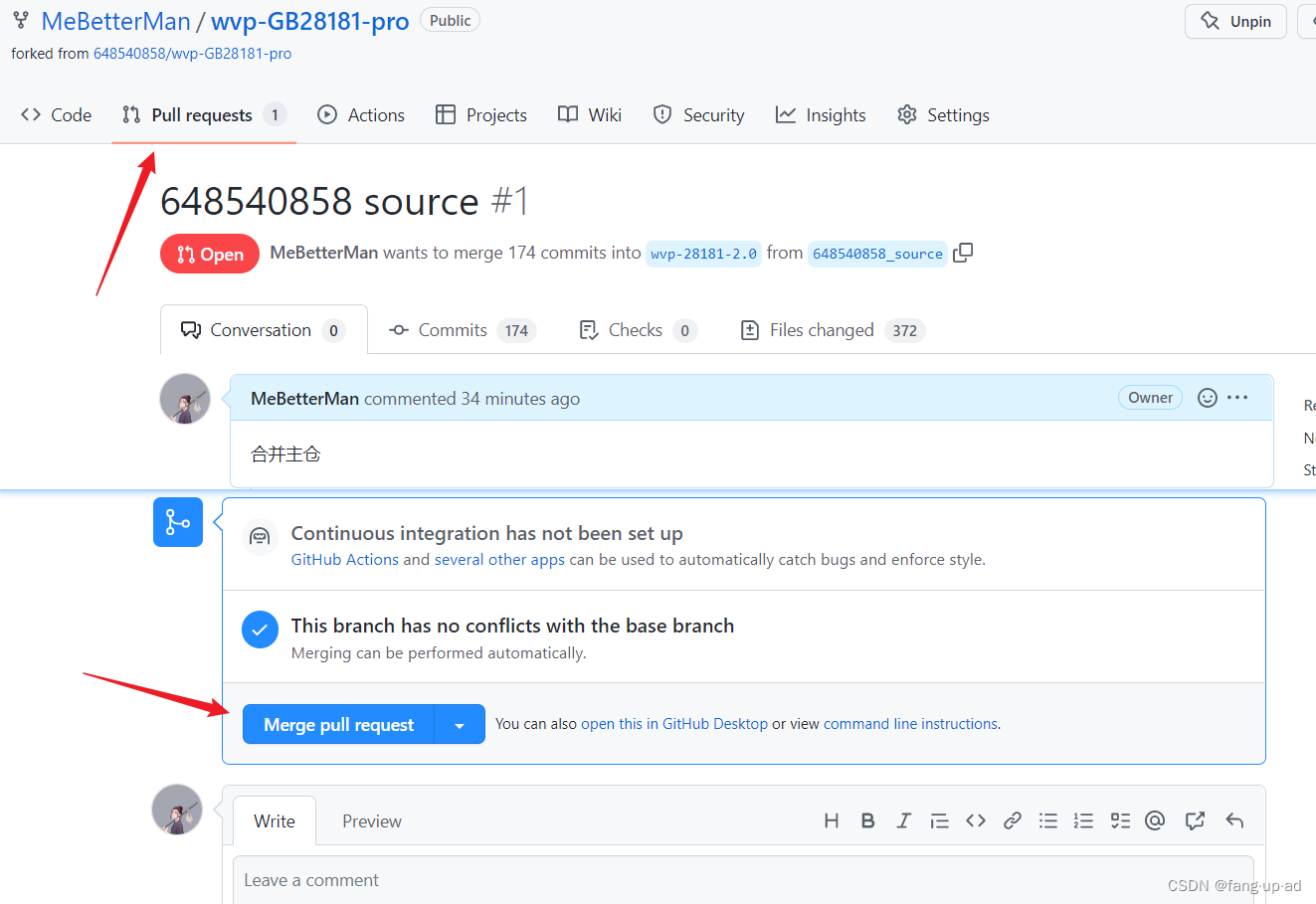Click the blue merge git icon

(x=178, y=522)
